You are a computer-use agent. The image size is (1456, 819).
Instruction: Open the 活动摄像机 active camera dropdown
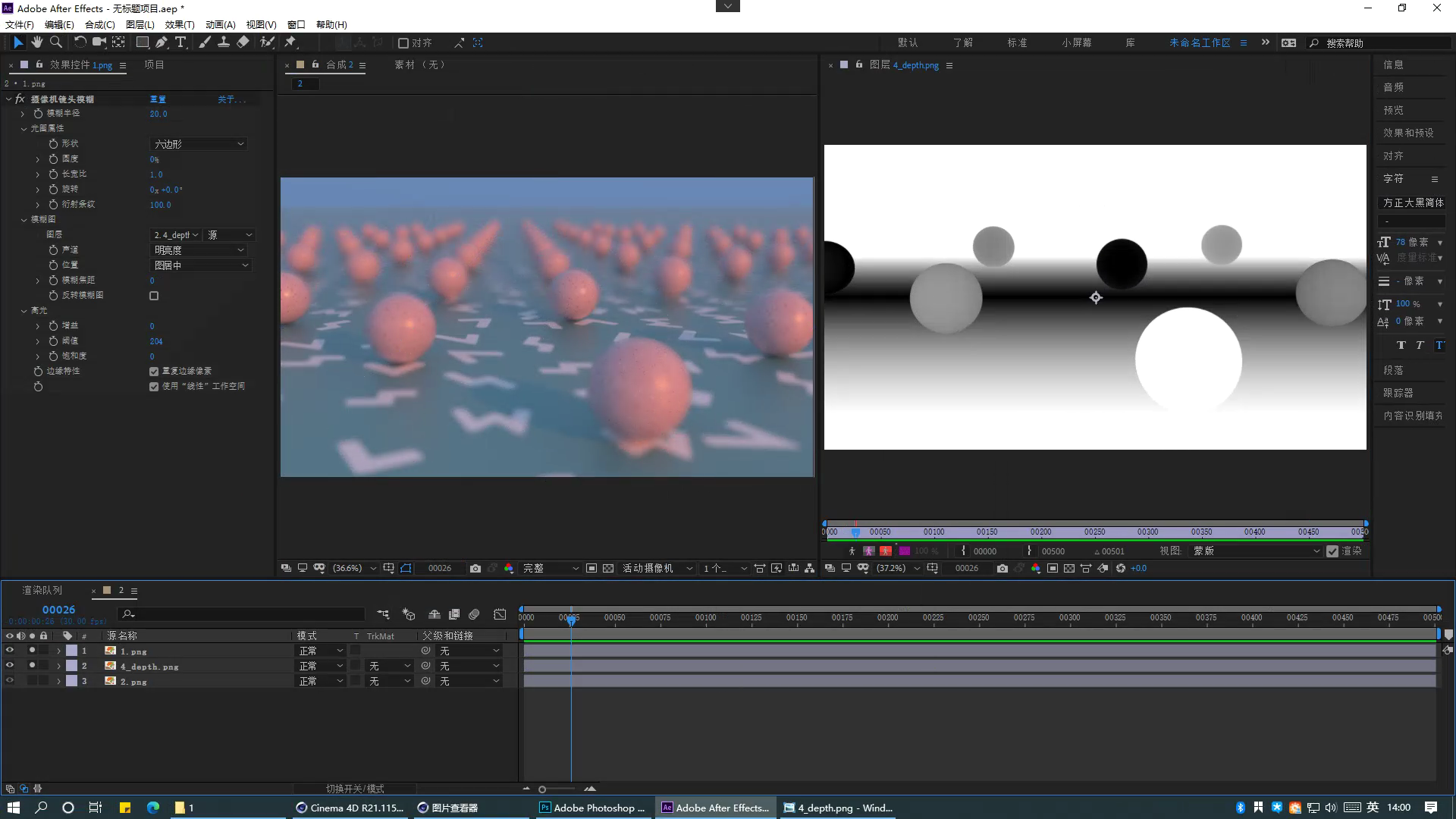[x=657, y=568]
